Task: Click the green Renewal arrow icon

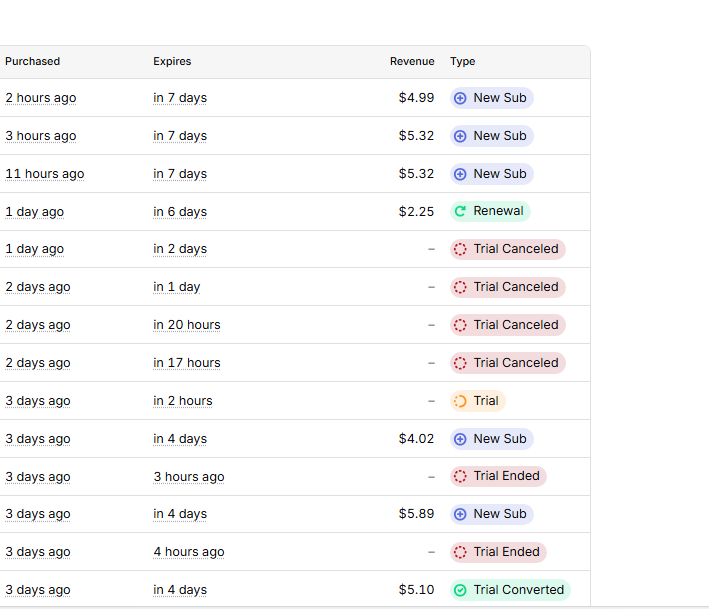Action: pos(460,211)
